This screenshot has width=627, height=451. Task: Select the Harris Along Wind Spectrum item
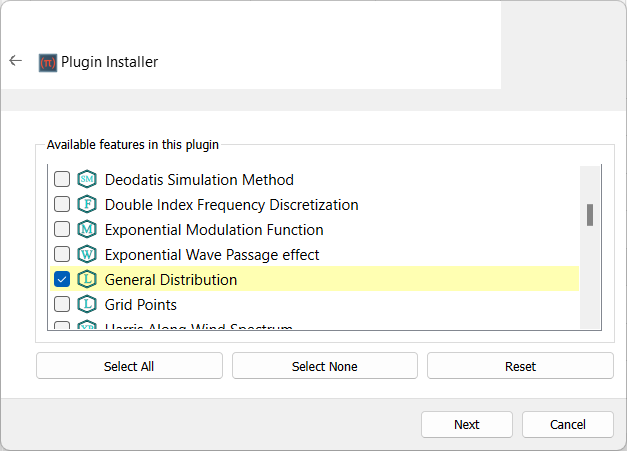(198, 326)
